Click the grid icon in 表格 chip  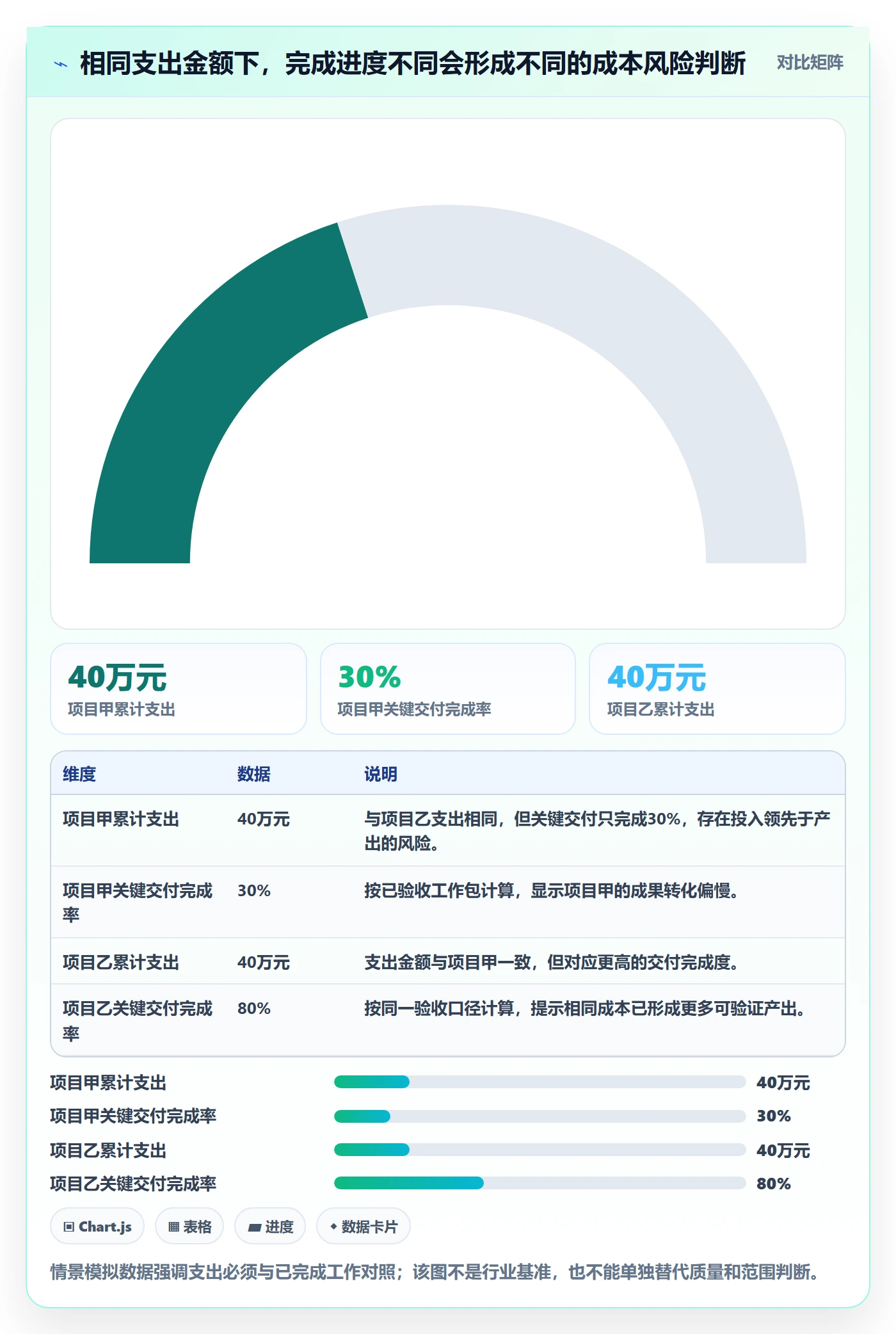[x=173, y=1227]
